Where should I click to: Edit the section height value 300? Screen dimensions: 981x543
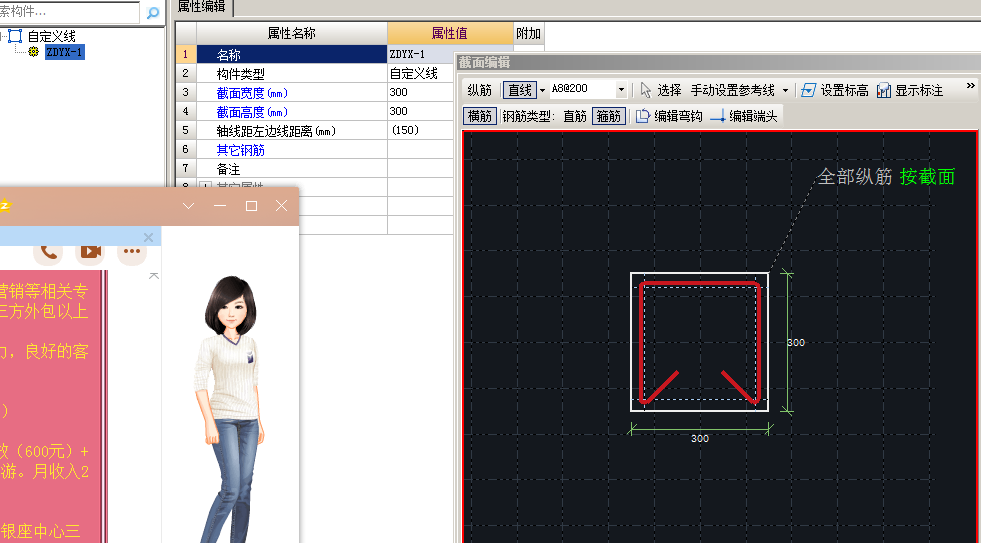pyautogui.click(x=420, y=111)
